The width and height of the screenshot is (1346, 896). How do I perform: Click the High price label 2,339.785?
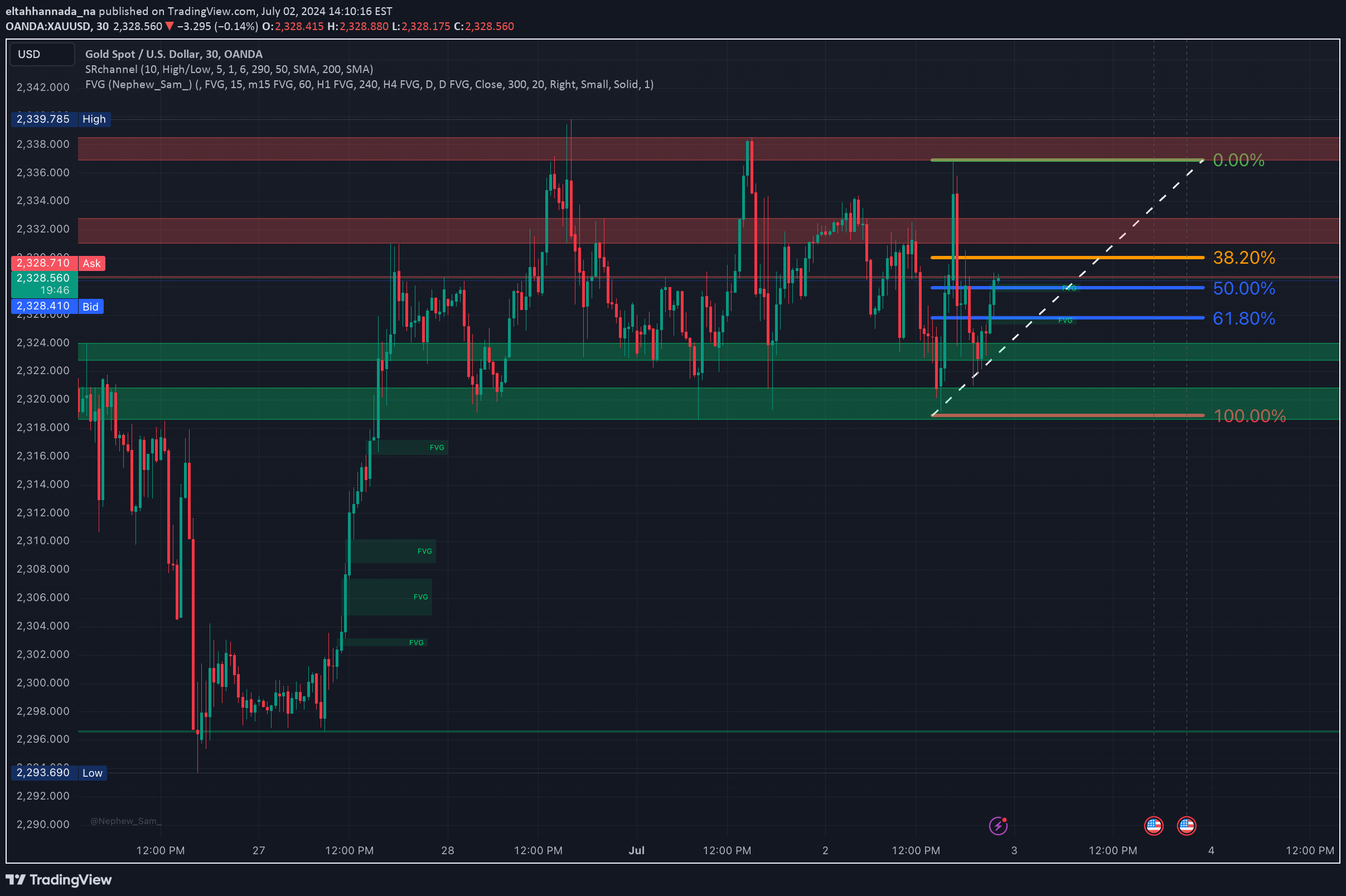click(x=61, y=119)
